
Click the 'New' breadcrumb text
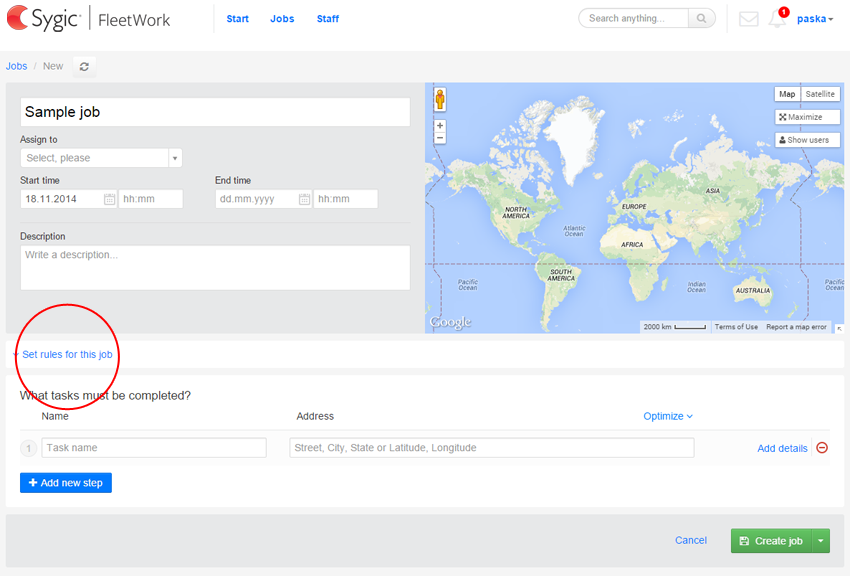[x=53, y=66]
